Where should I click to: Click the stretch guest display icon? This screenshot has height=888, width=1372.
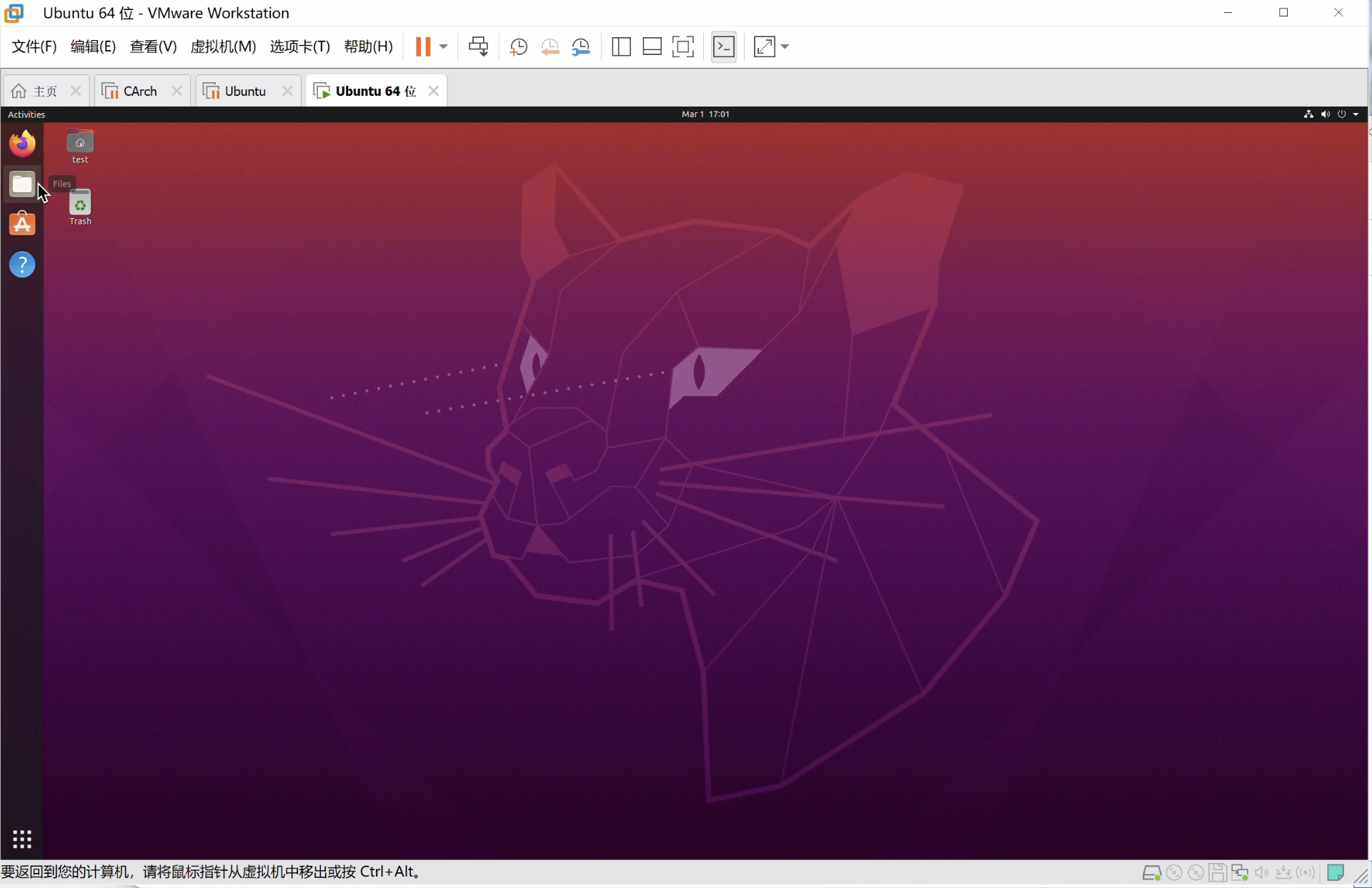click(x=765, y=47)
